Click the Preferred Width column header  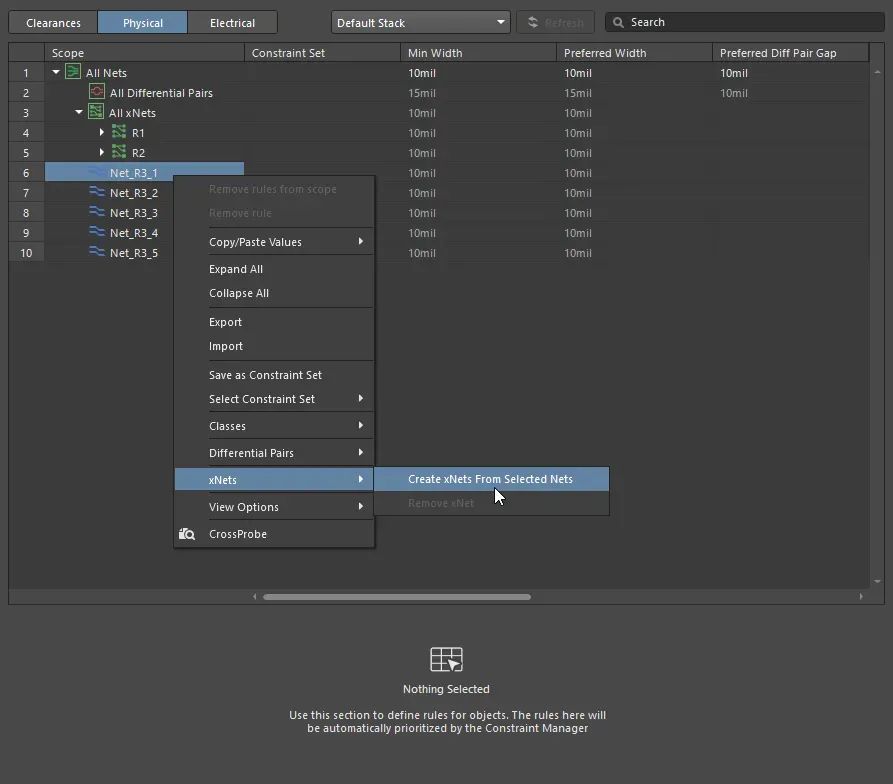pos(634,53)
